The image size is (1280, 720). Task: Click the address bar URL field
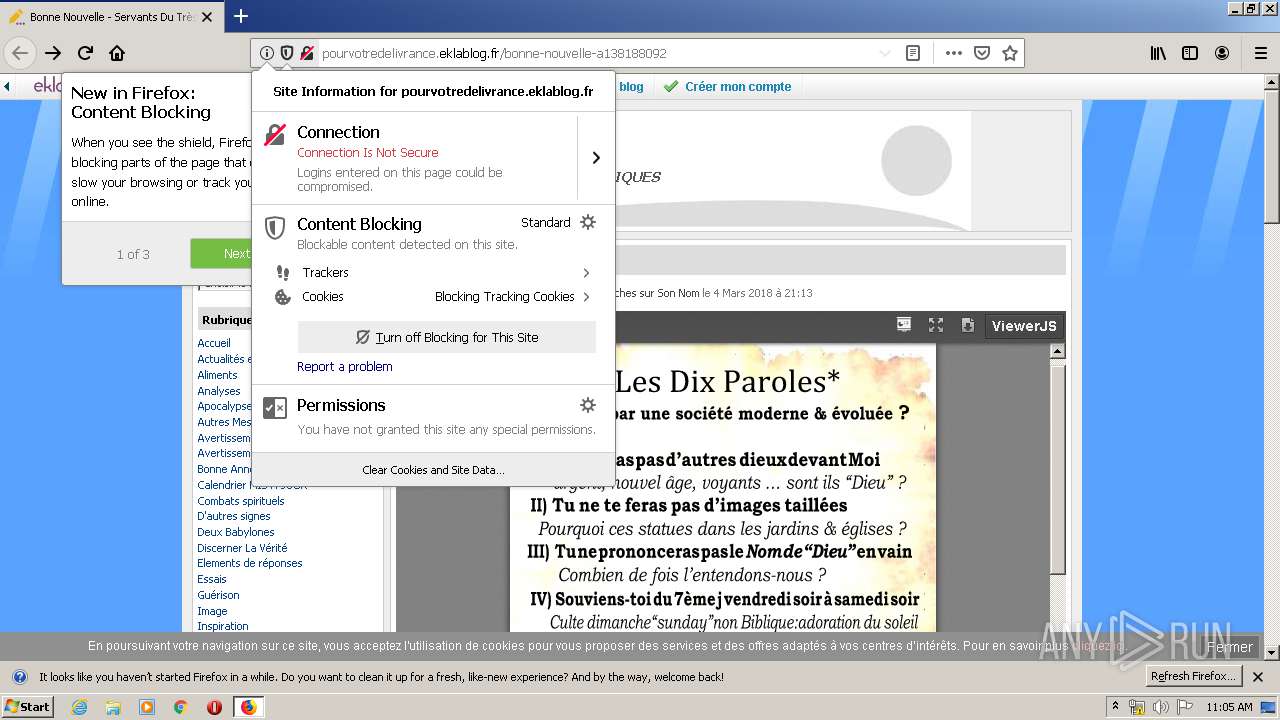(595, 53)
